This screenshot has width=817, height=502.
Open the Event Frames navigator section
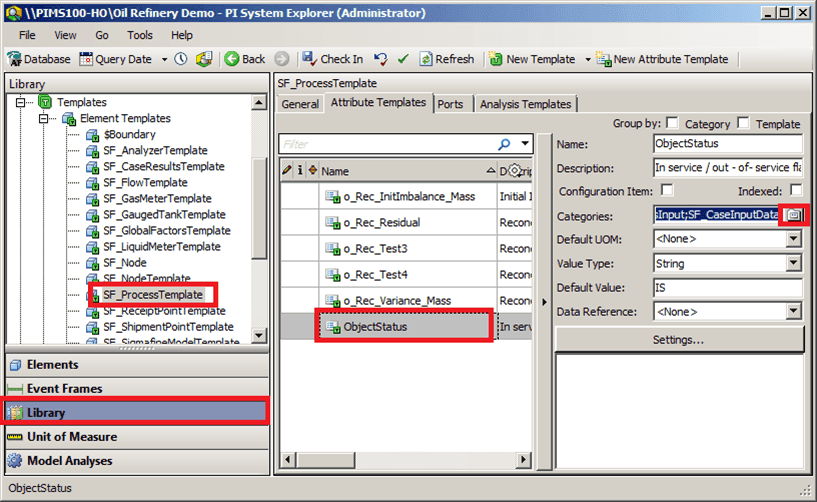tap(137, 389)
